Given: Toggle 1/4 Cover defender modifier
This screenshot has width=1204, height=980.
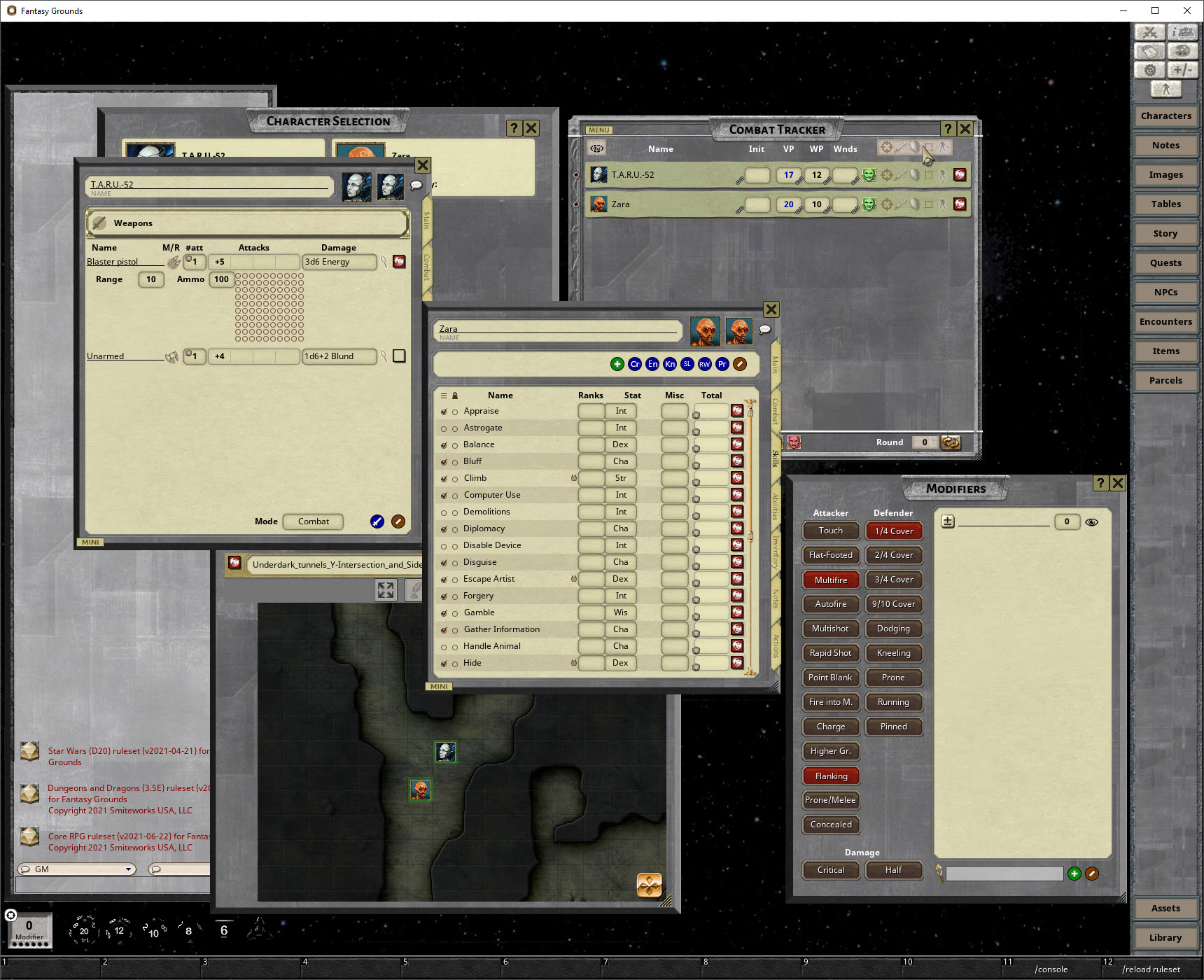Looking at the screenshot, I should click(894, 531).
